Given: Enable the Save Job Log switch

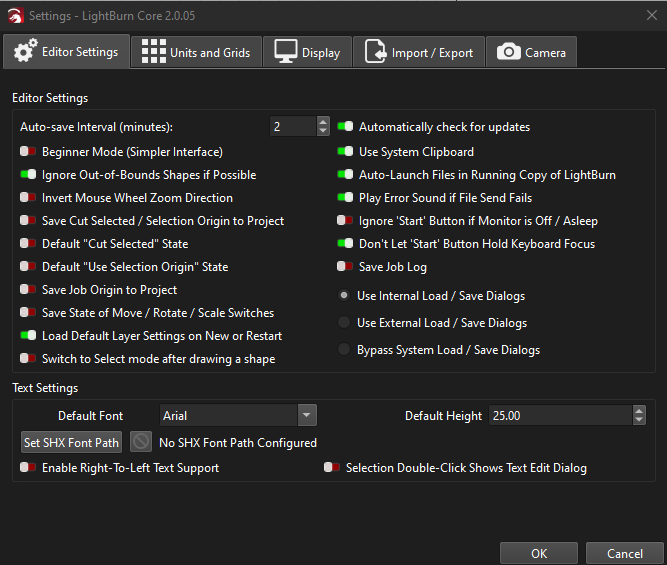Looking at the screenshot, I should tap(345, 267).
